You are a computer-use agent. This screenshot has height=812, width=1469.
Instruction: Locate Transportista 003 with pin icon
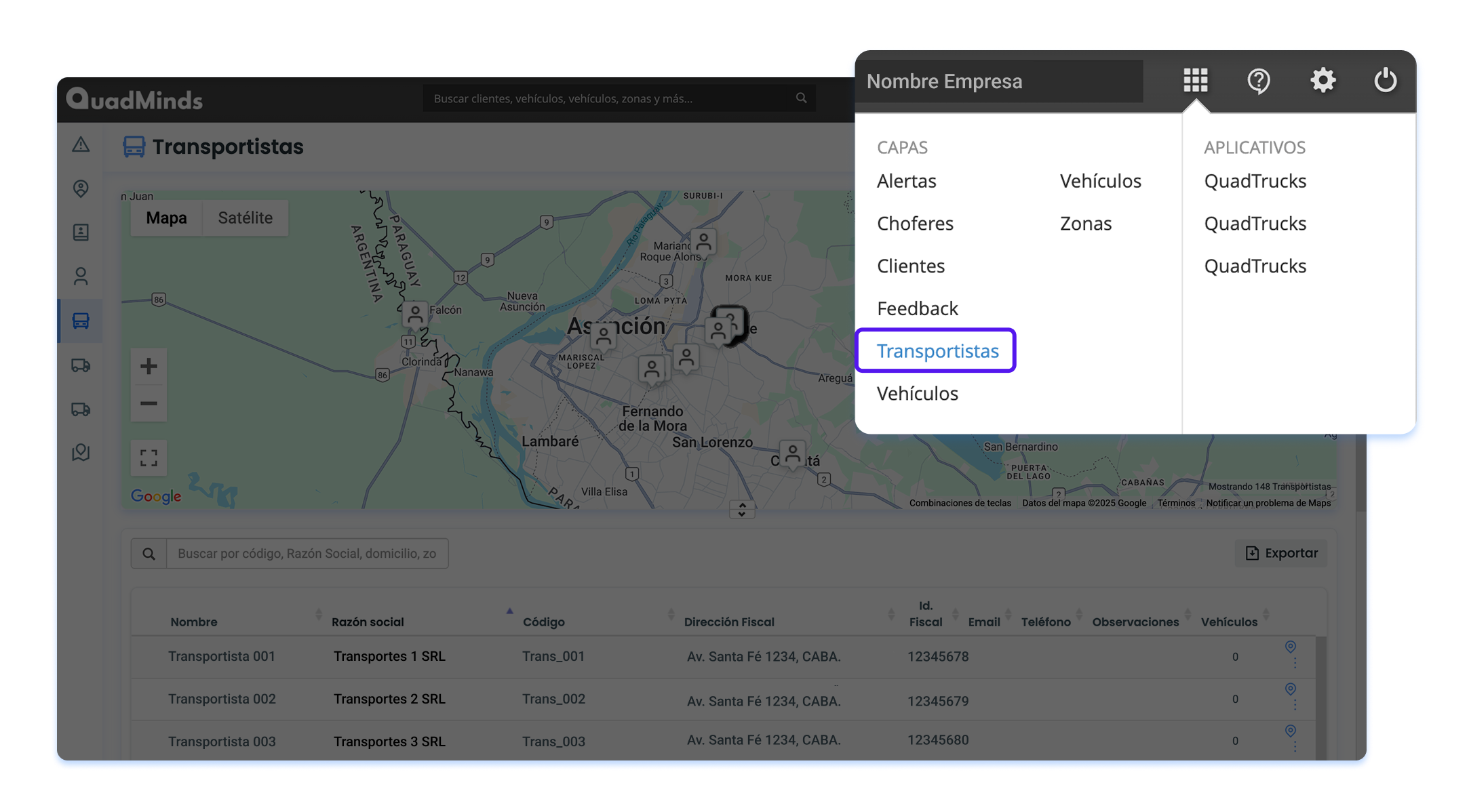click(1291, 731)
